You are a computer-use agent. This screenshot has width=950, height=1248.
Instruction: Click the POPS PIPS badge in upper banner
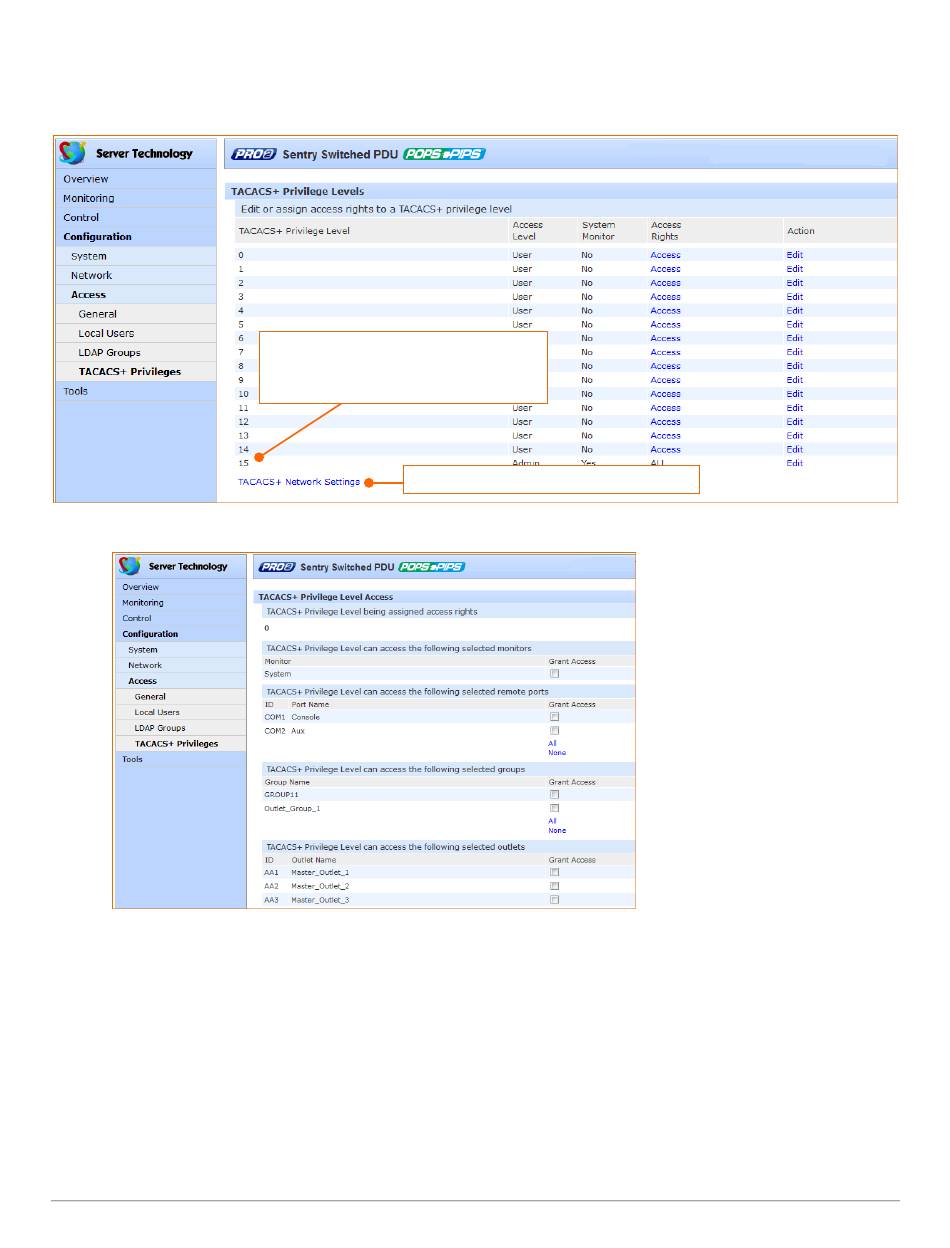pyautogui.click(x=443, y=154)
